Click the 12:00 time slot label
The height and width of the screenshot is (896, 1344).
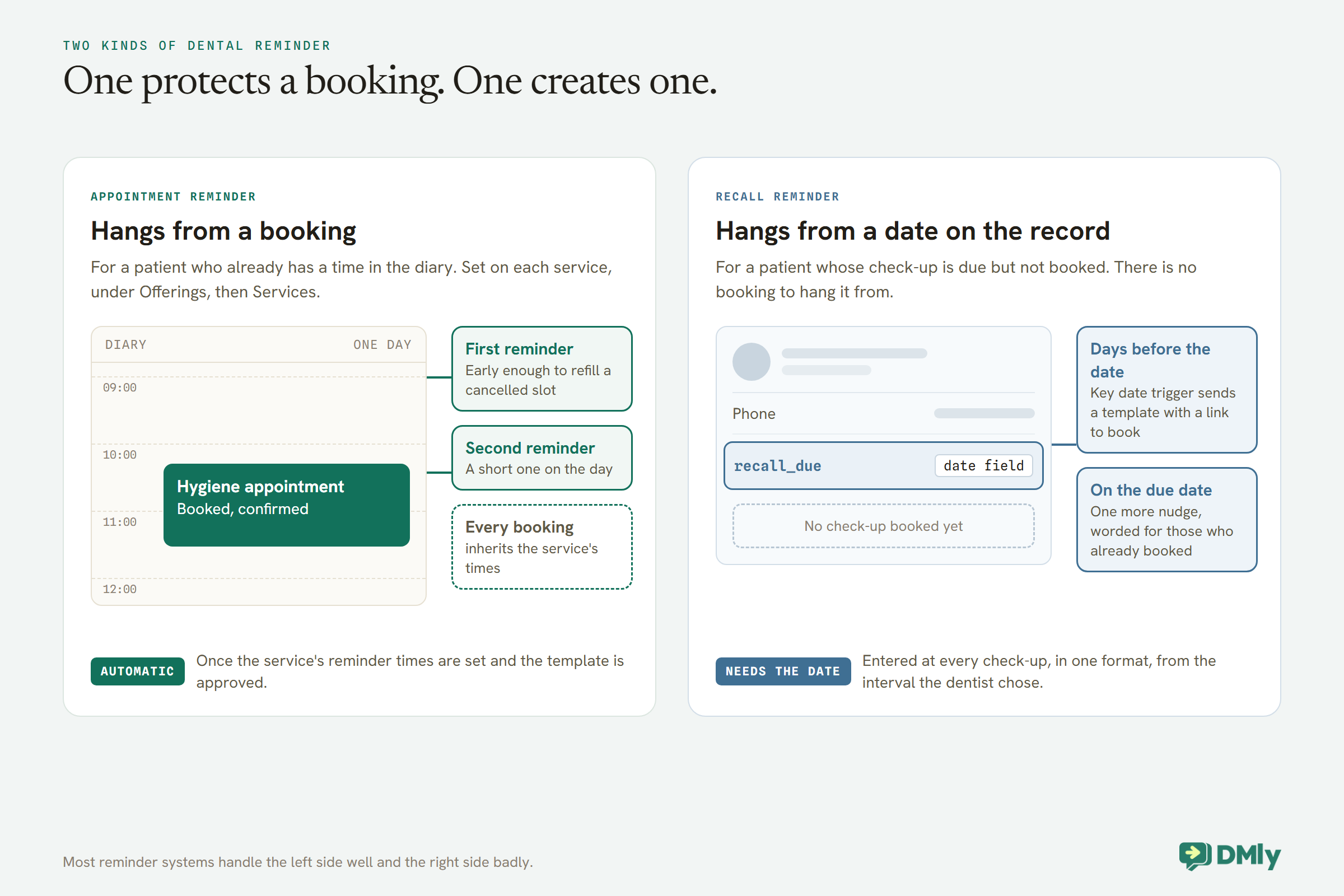[x=119, y=589]
